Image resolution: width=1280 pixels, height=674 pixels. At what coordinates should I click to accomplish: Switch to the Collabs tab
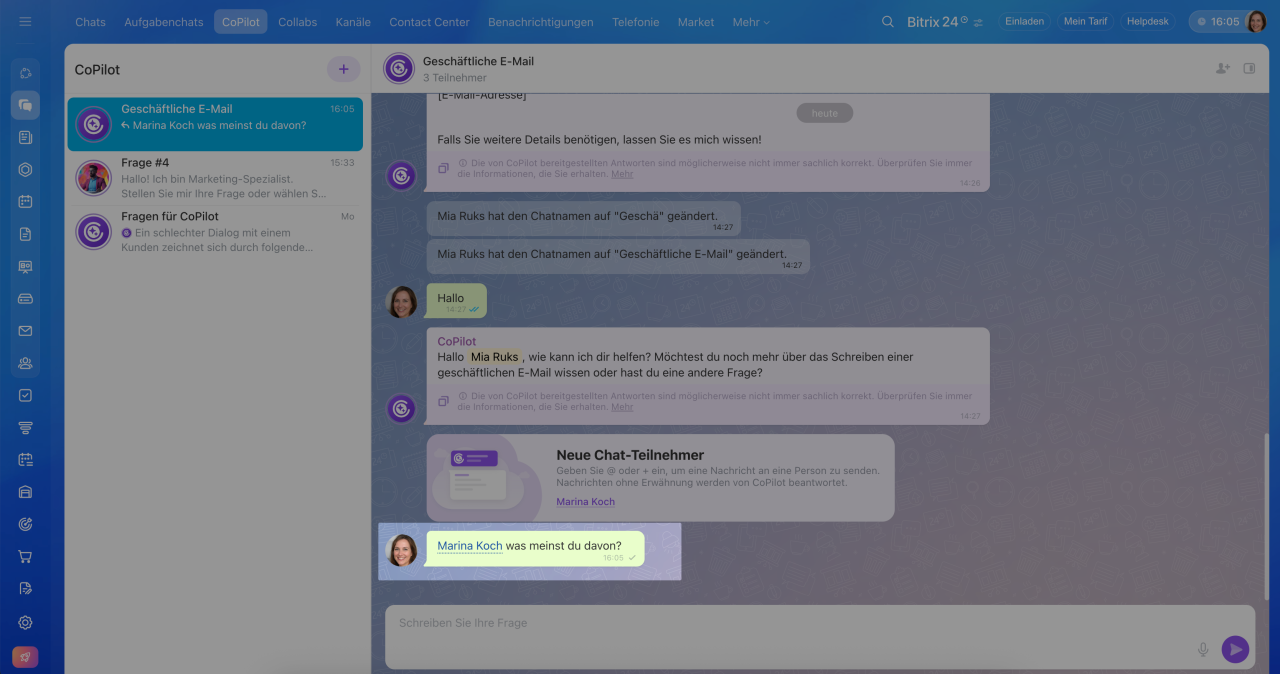pos(297,22)
